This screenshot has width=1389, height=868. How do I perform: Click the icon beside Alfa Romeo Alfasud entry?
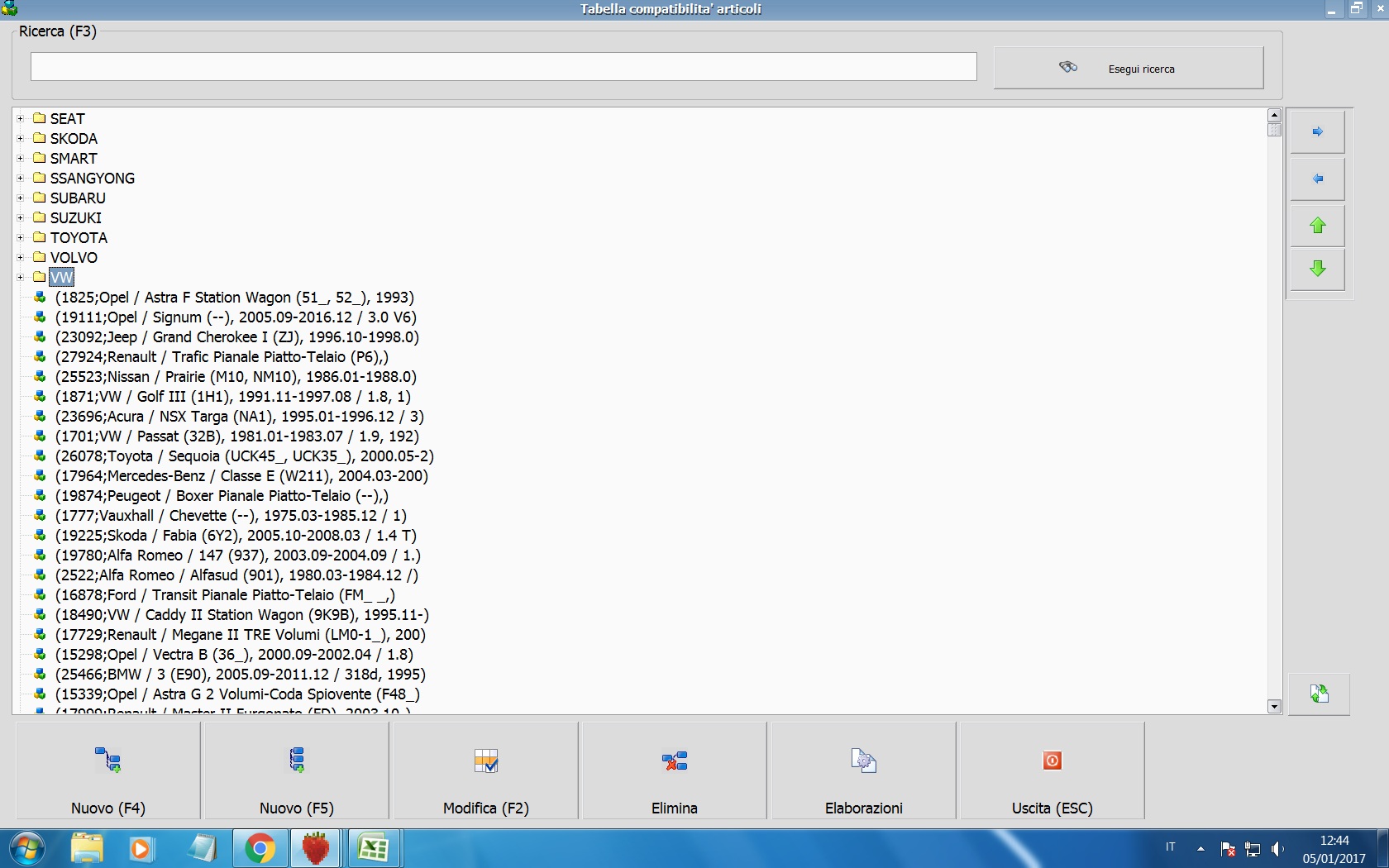[x=40, y=575]
